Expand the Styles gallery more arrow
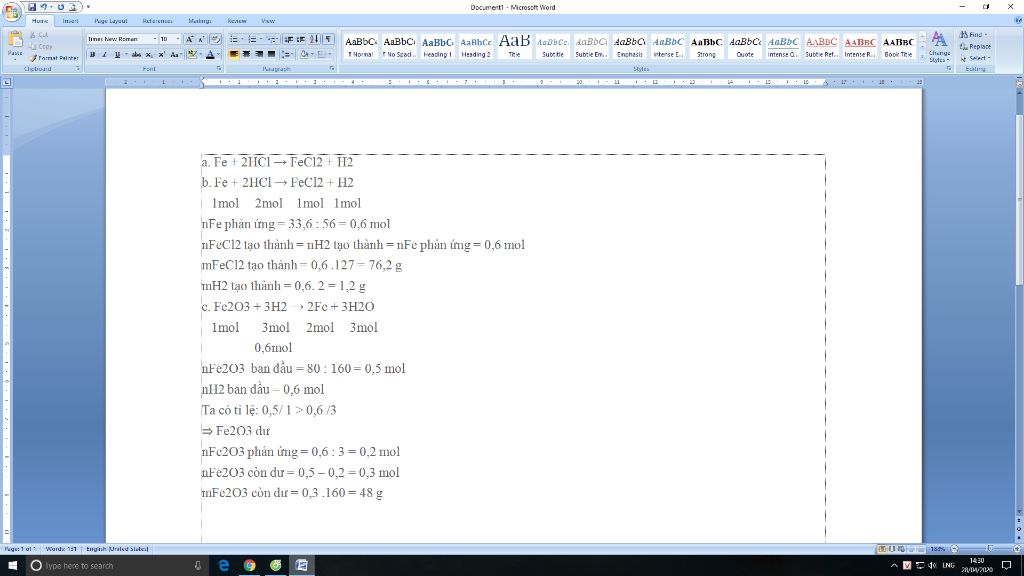 (x=922, y=57)
